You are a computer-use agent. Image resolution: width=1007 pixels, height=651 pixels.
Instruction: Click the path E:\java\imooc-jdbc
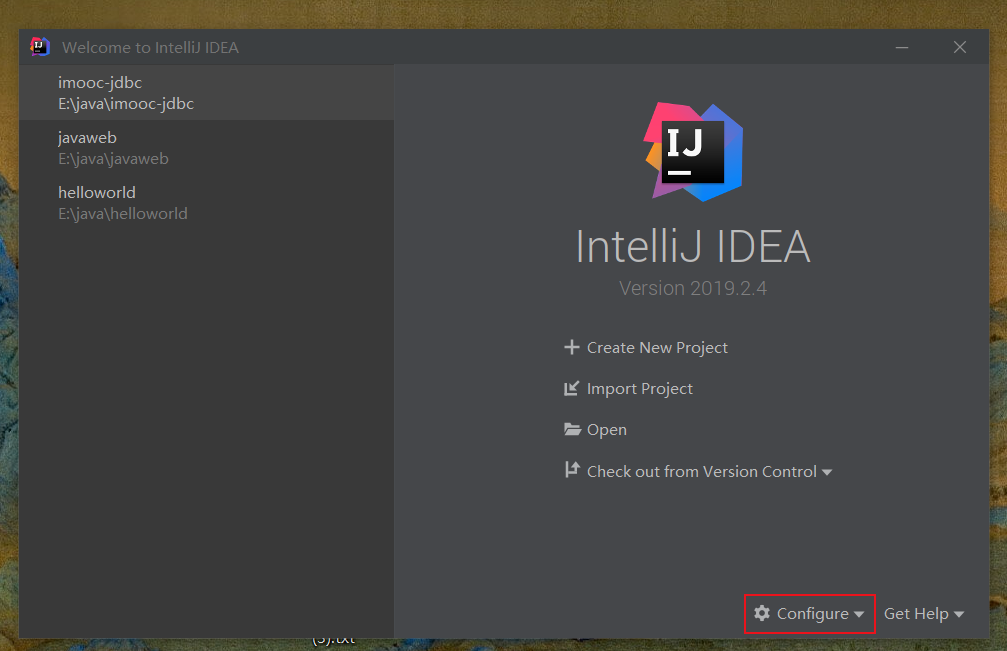[x=126, y=103]
